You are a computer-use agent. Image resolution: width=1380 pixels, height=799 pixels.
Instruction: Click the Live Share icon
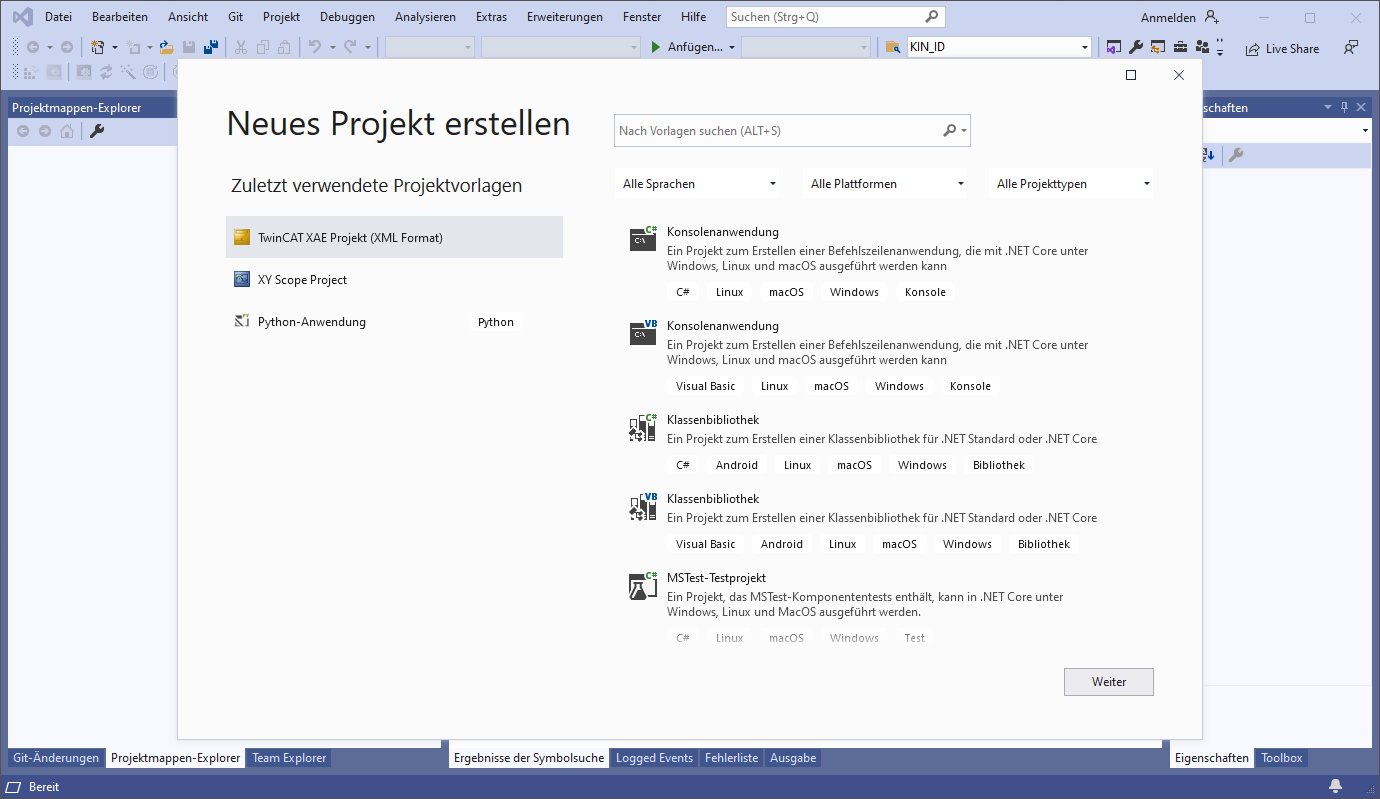[x=1253, y=49]
